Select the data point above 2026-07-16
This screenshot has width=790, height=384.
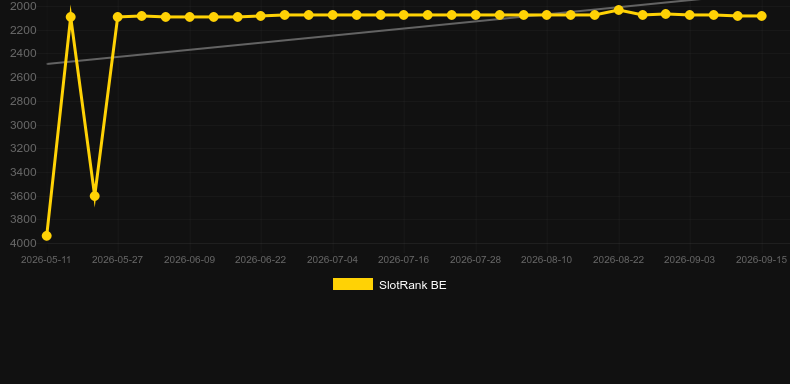coord(404,15)
